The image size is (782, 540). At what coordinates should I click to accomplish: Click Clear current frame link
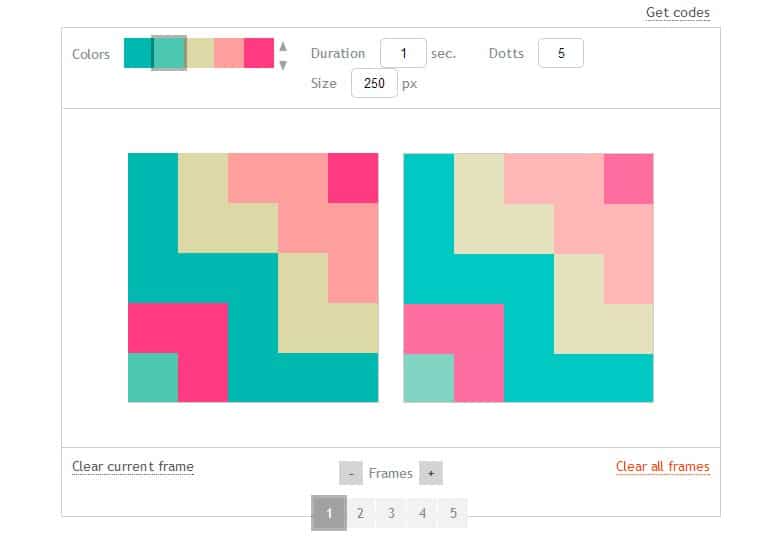pos(133,466)
